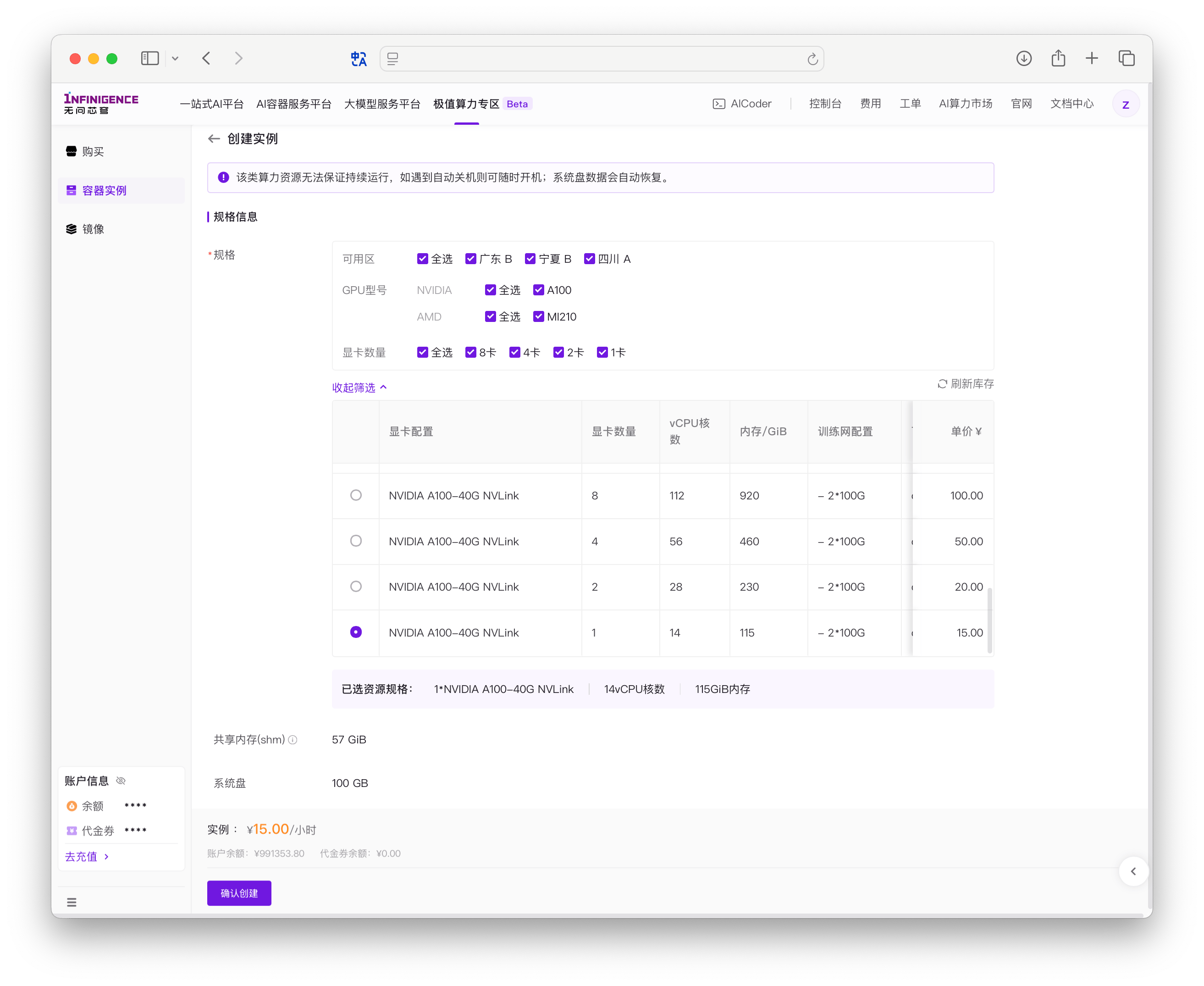Click the 代金券 voucher icon
Image resolution: width=1204 pixels, height=986 pixels.
[x=72, y=831]
